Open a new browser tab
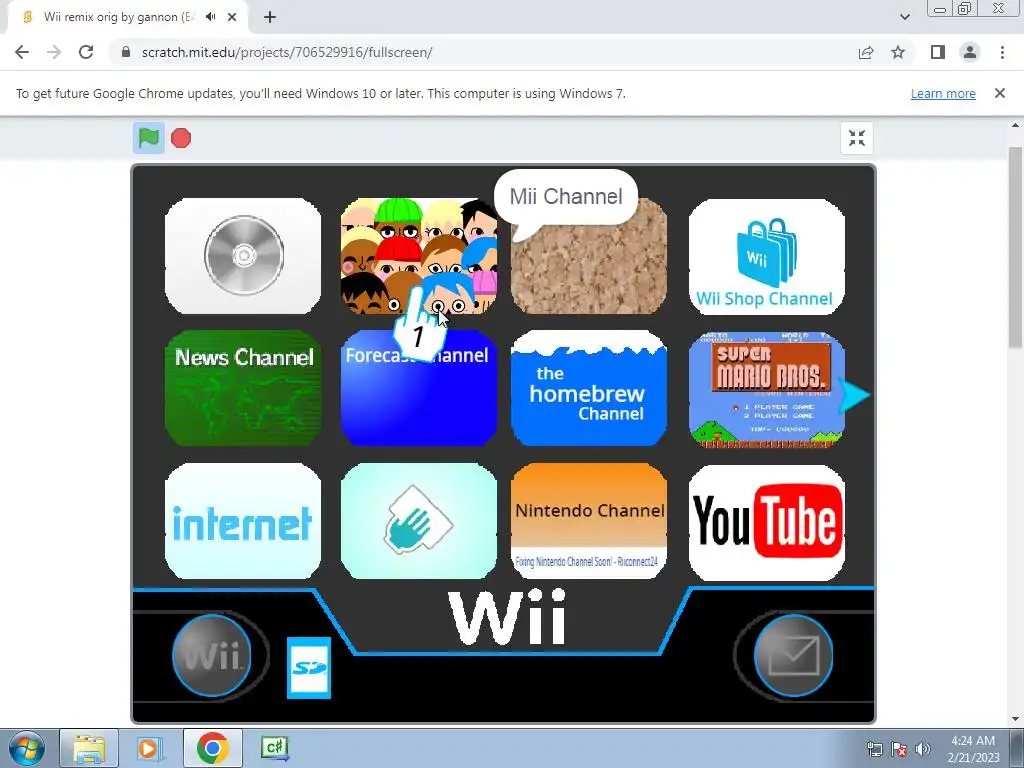 pyautogui.click(x=270, y=17)
